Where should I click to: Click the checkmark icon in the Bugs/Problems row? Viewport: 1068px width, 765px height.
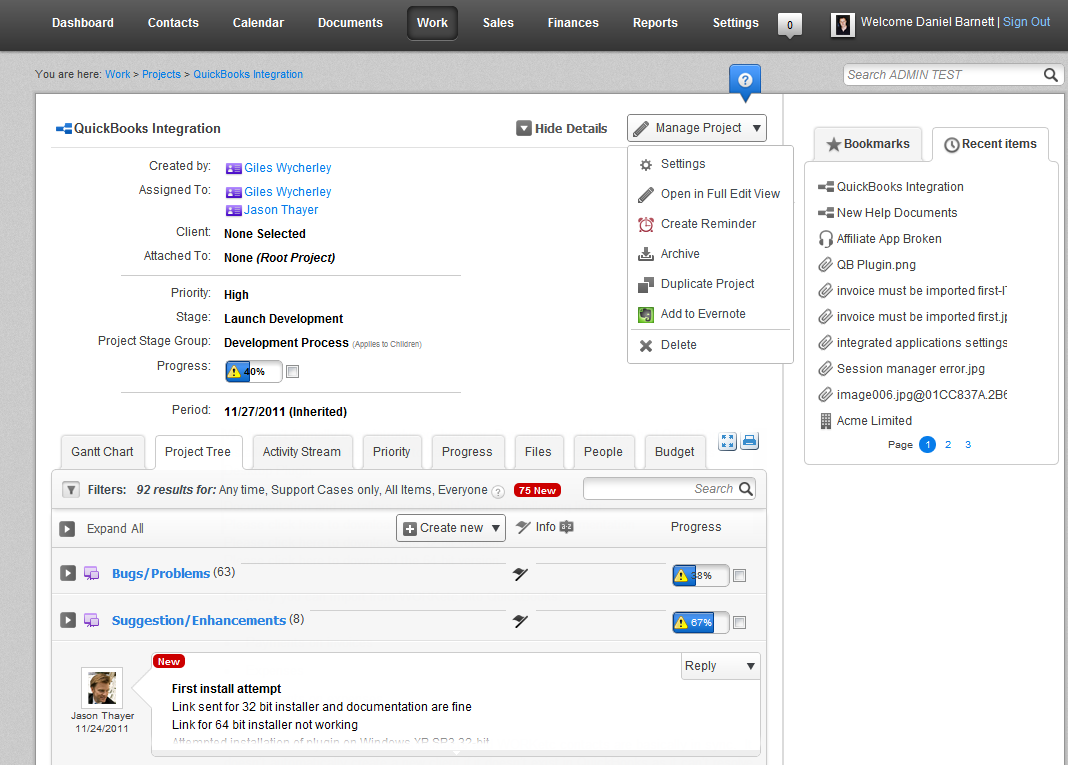(x=520, y=574)
